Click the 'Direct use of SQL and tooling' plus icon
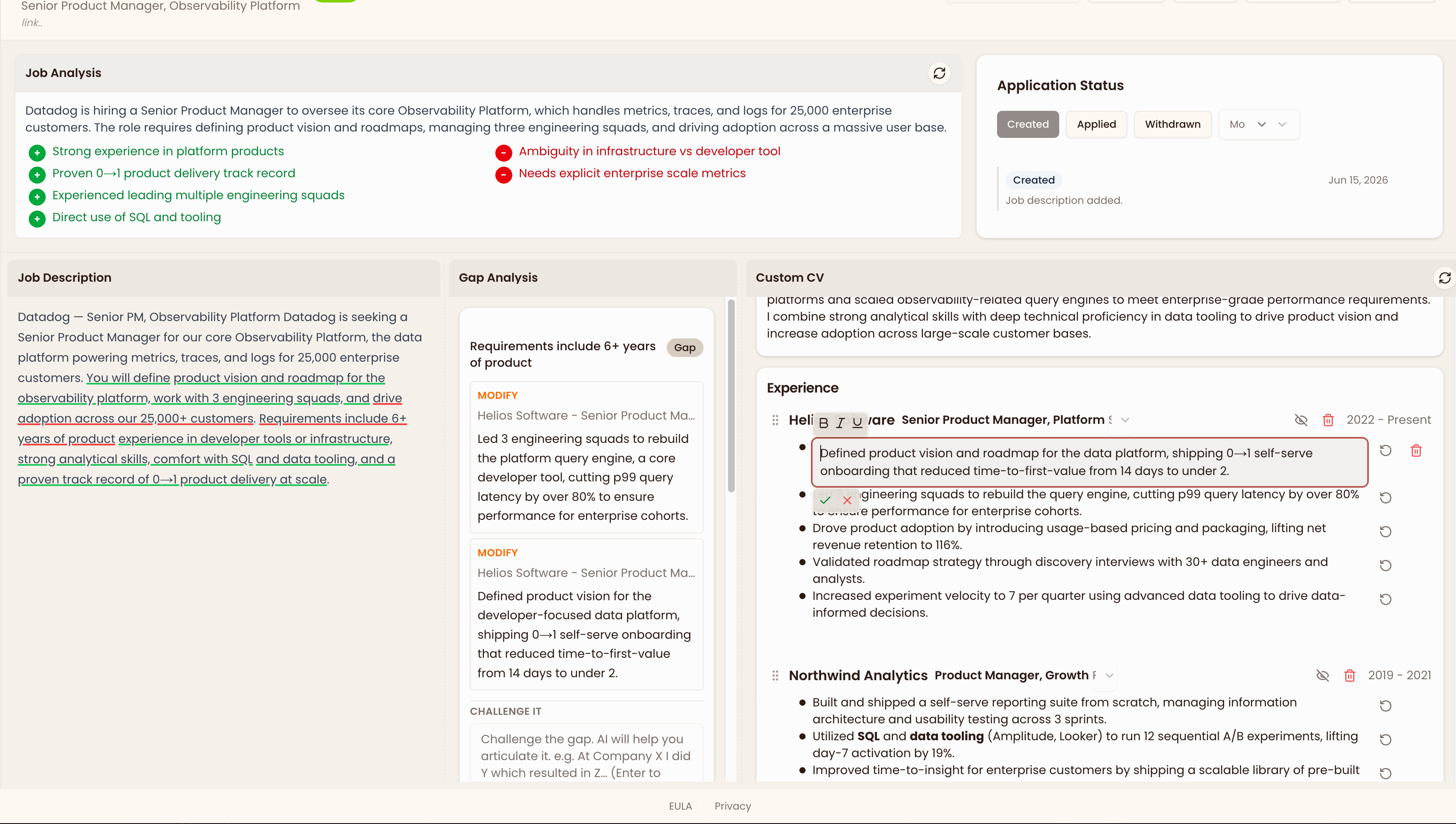Viewport: 1456px width, 824px height. coord(37,218)
